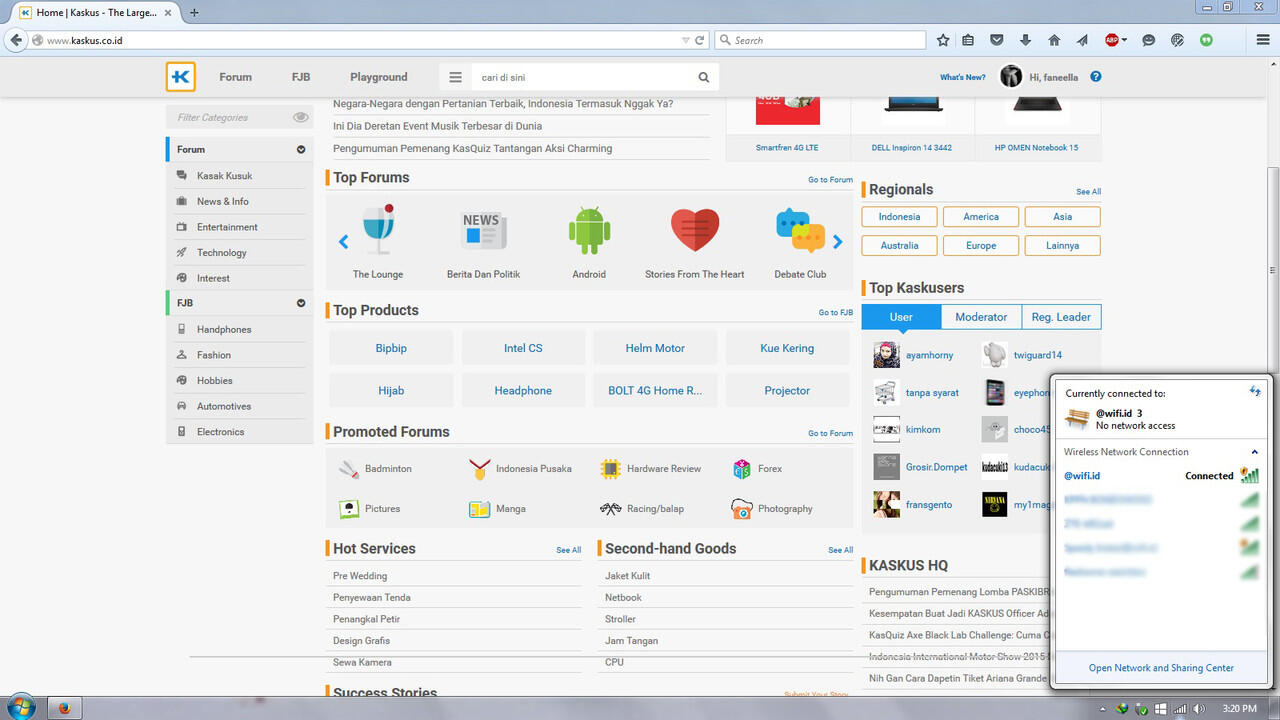
Task: Switch to the Moderator tab
Action: 981,317
